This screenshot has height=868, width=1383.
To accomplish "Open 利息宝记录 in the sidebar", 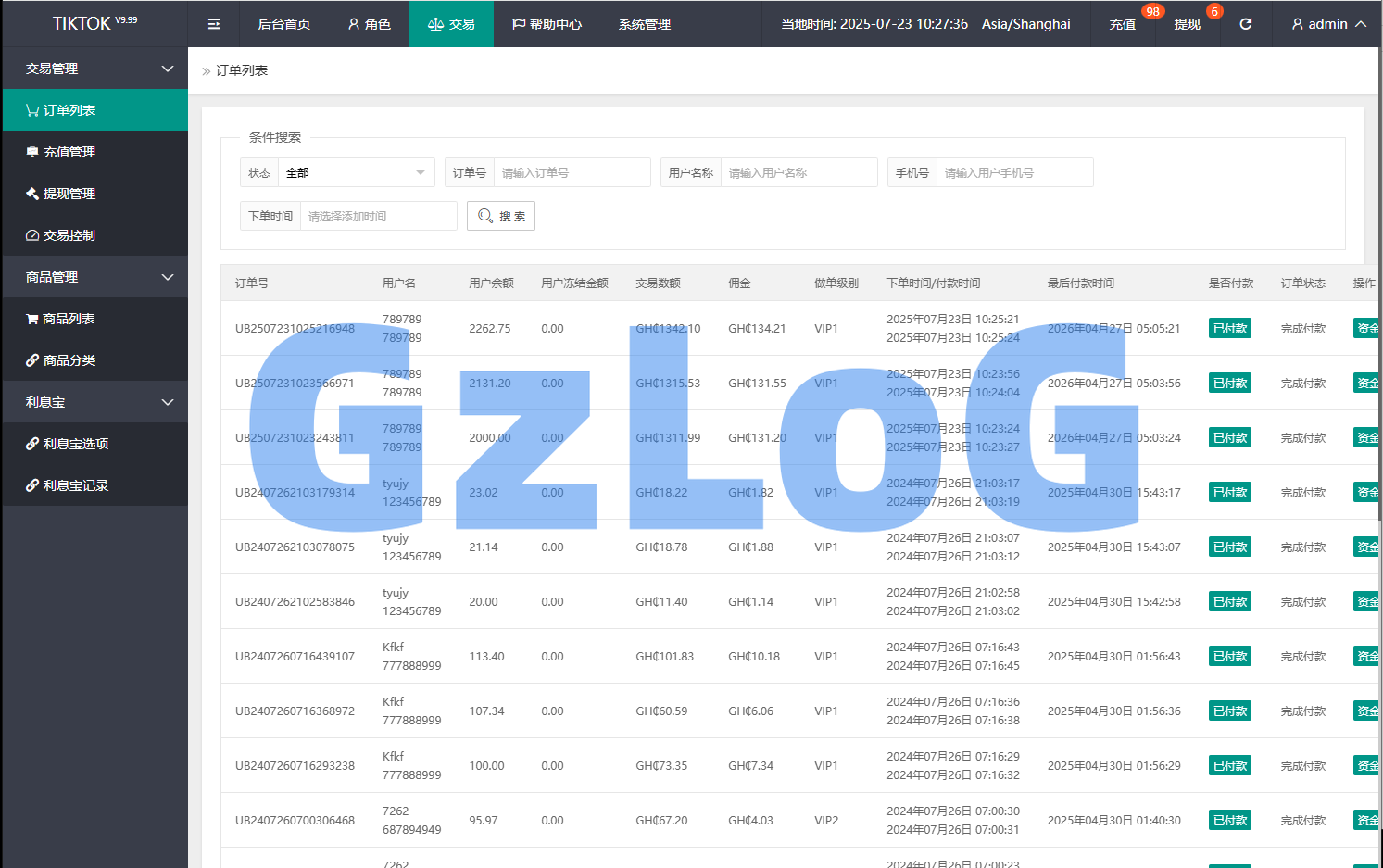I will [94, 485].
